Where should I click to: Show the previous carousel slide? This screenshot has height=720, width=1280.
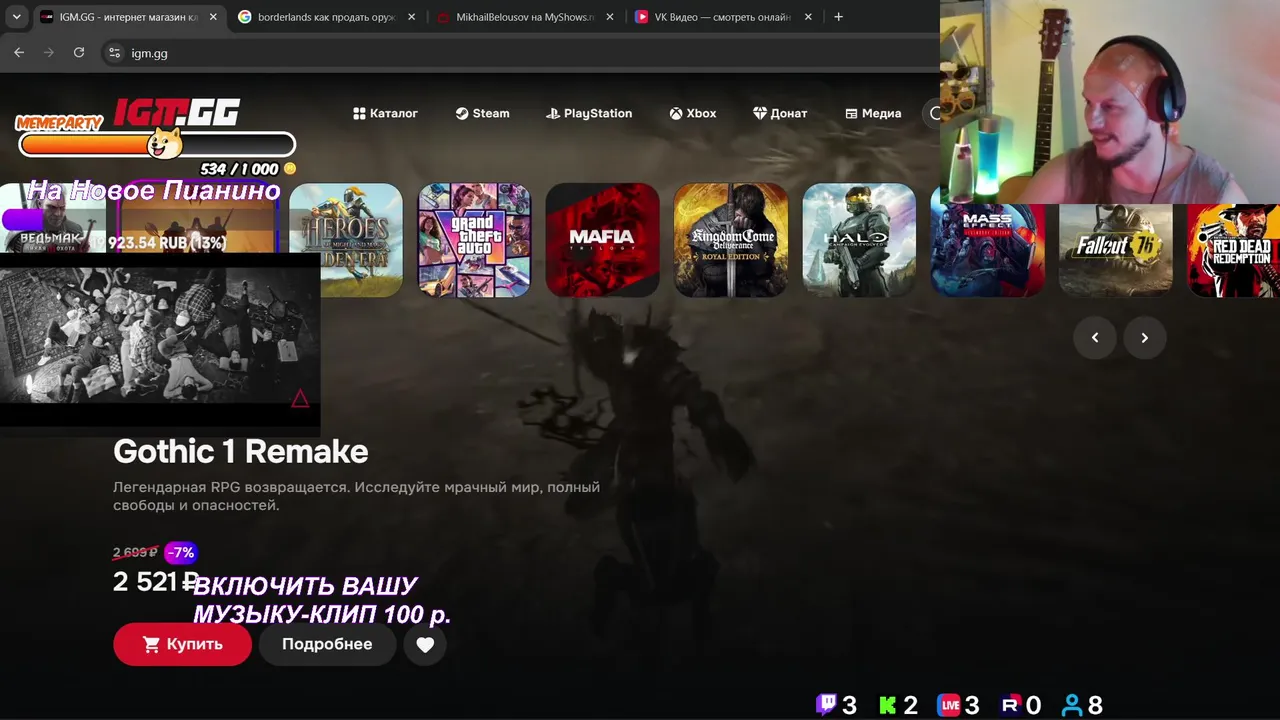(x=1095, y=337)
